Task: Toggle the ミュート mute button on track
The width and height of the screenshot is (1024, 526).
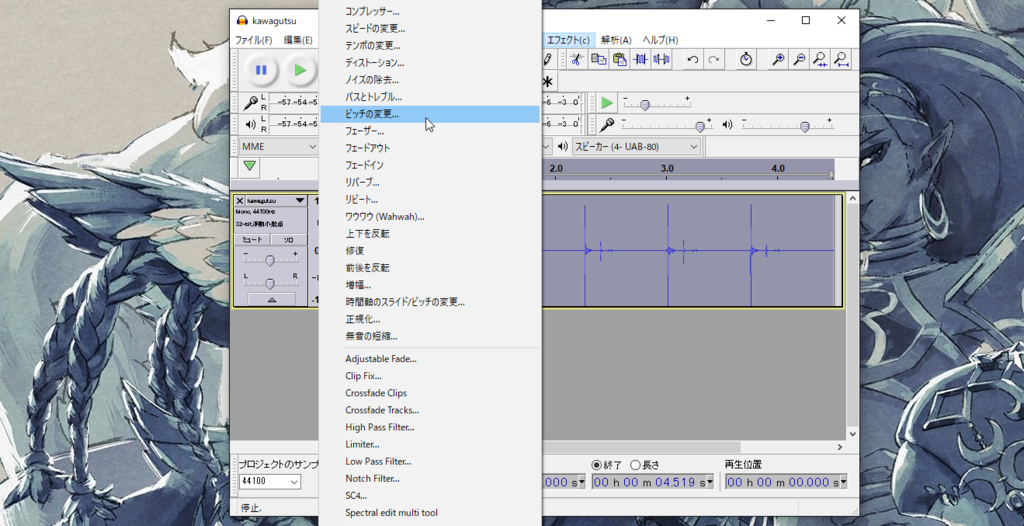Action: tap(252, 240)
